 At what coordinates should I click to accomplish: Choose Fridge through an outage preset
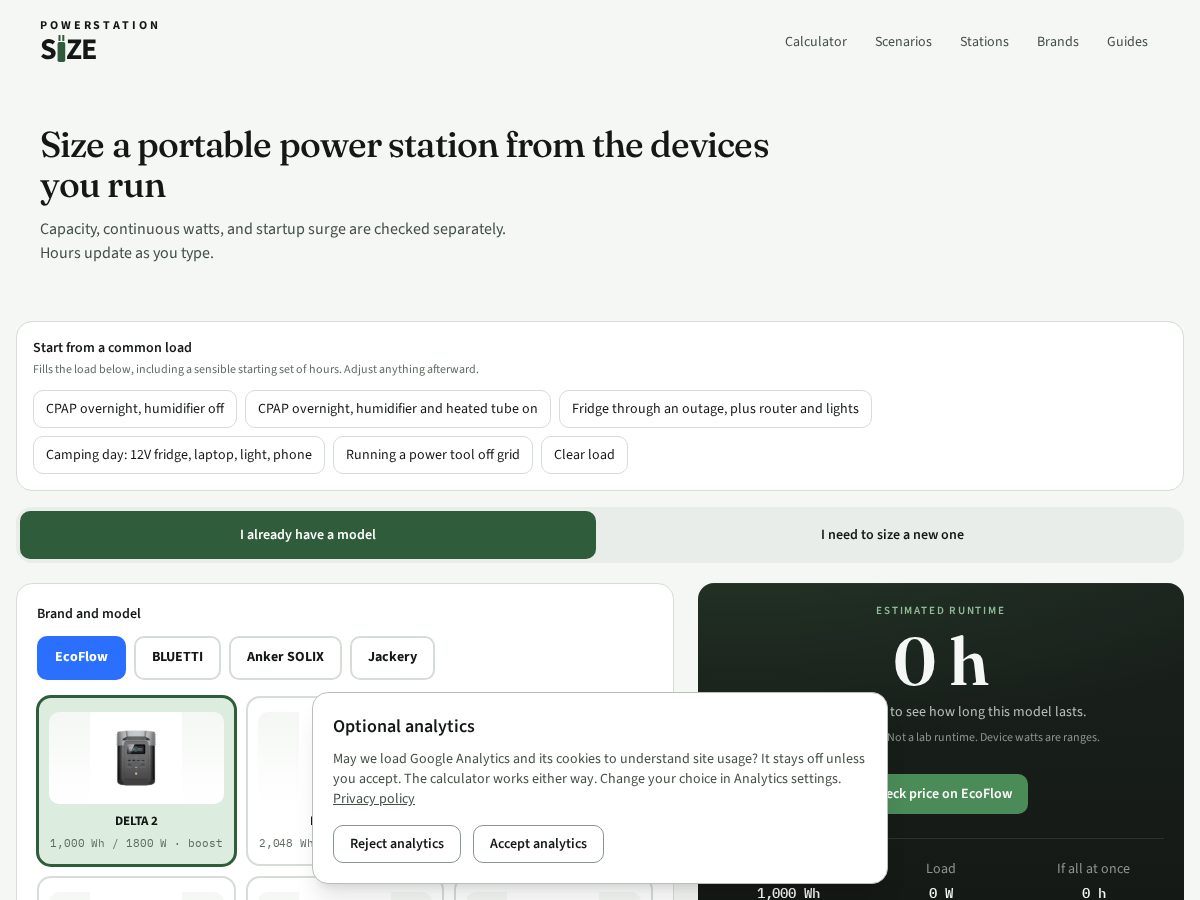(x=715, y=409)
